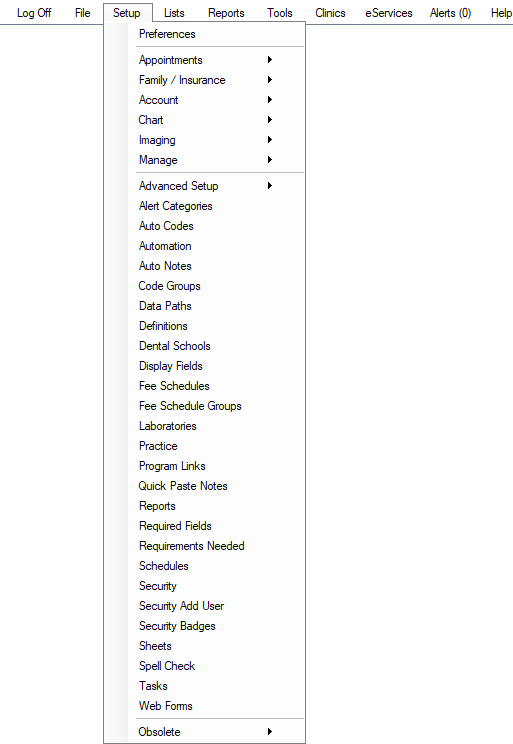Select Log Off in menu bar
This screenshot has height=744, width=513.
34,13
